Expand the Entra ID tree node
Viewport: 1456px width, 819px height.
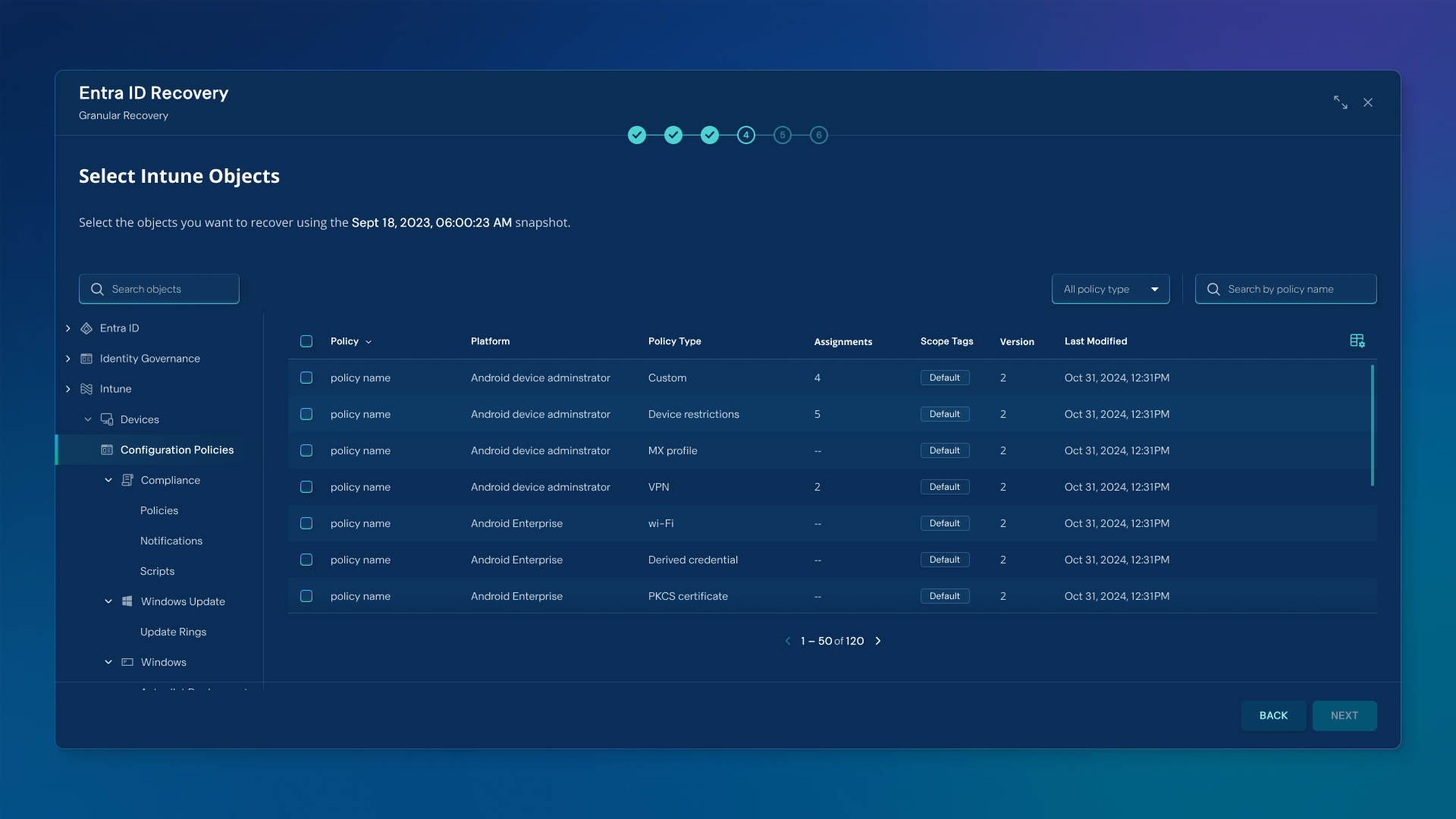coord(68,328)
